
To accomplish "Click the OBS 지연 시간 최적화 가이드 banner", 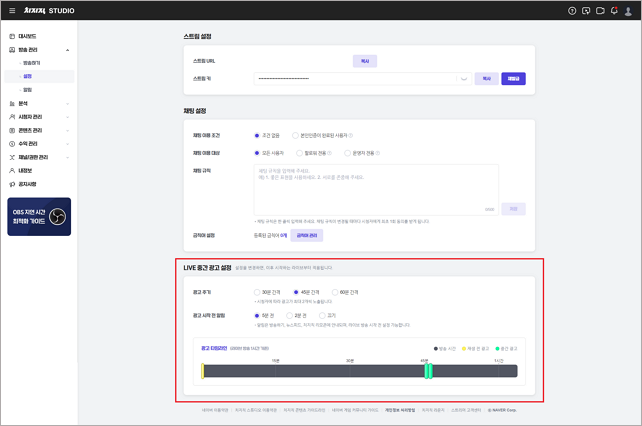I will [x=39, y=215].
